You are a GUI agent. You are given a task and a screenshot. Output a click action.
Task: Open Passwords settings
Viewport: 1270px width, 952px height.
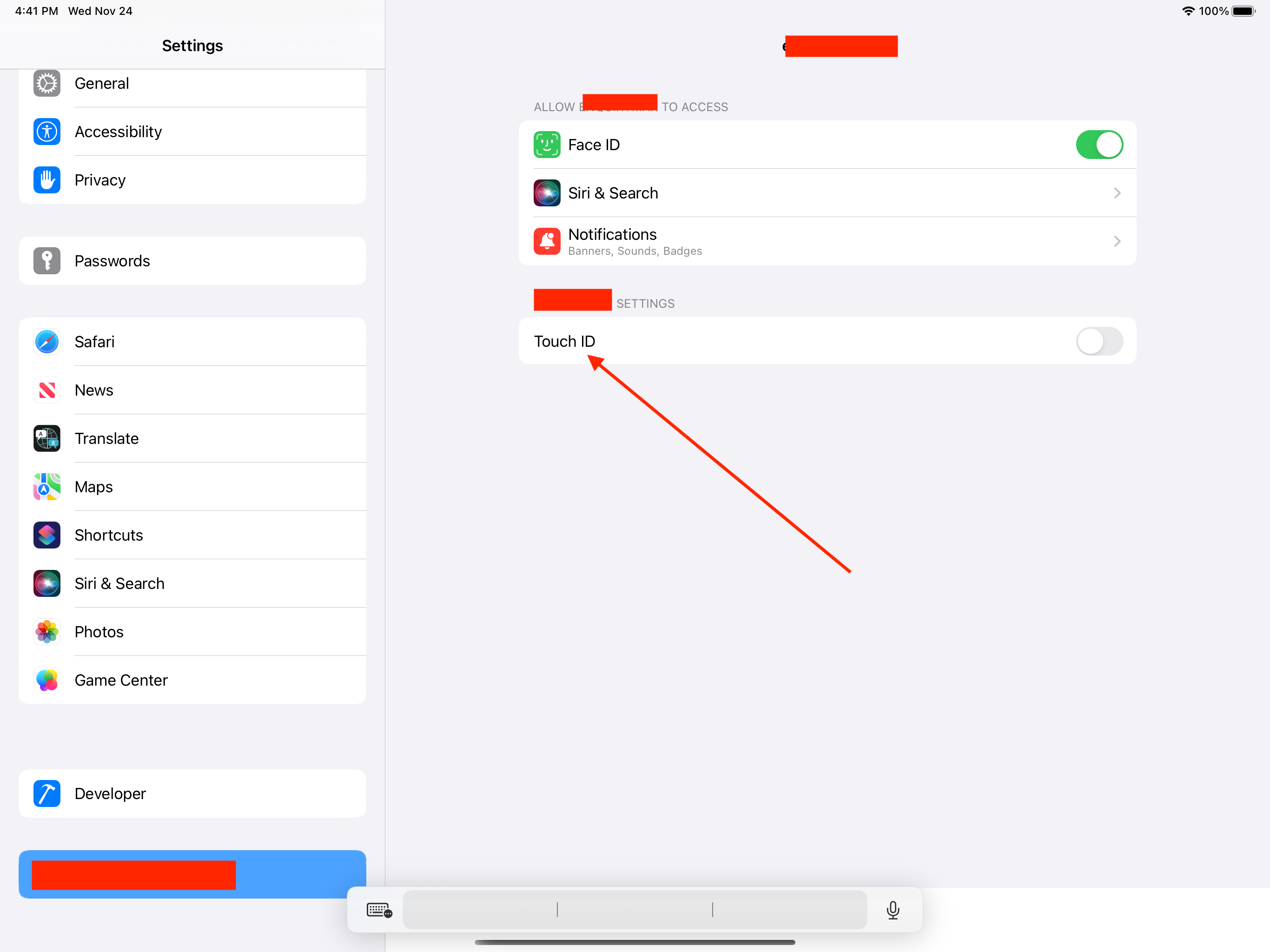[192, 261]
